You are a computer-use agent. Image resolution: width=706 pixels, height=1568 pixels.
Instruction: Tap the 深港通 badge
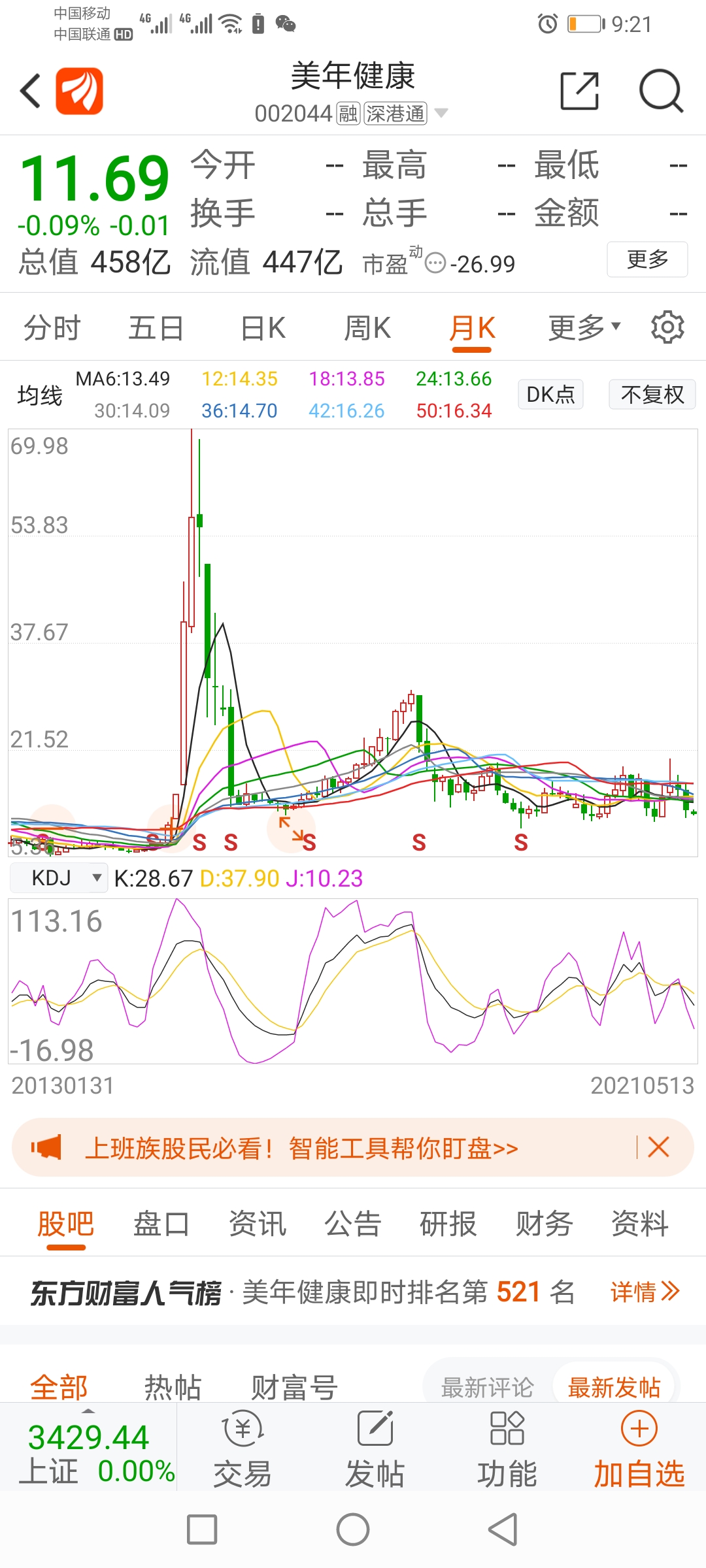pyautogui.click(x=395, y=114)
